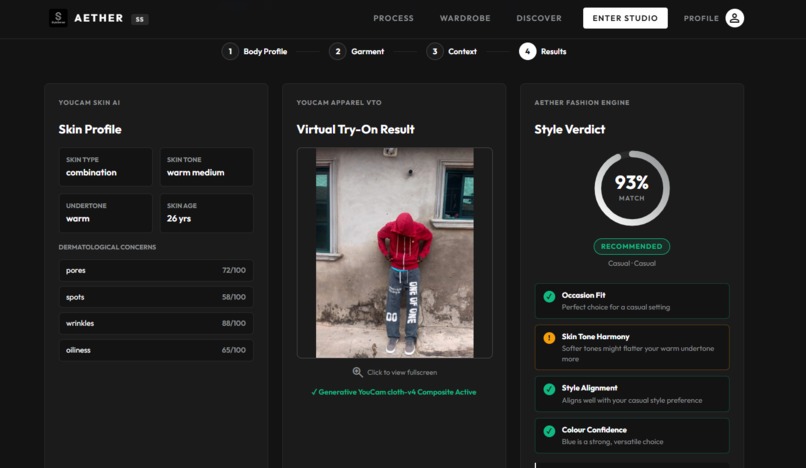Viewport: 806px width, 468px height.
Task: Open the Discover menu item
Action: pos(539,18)
